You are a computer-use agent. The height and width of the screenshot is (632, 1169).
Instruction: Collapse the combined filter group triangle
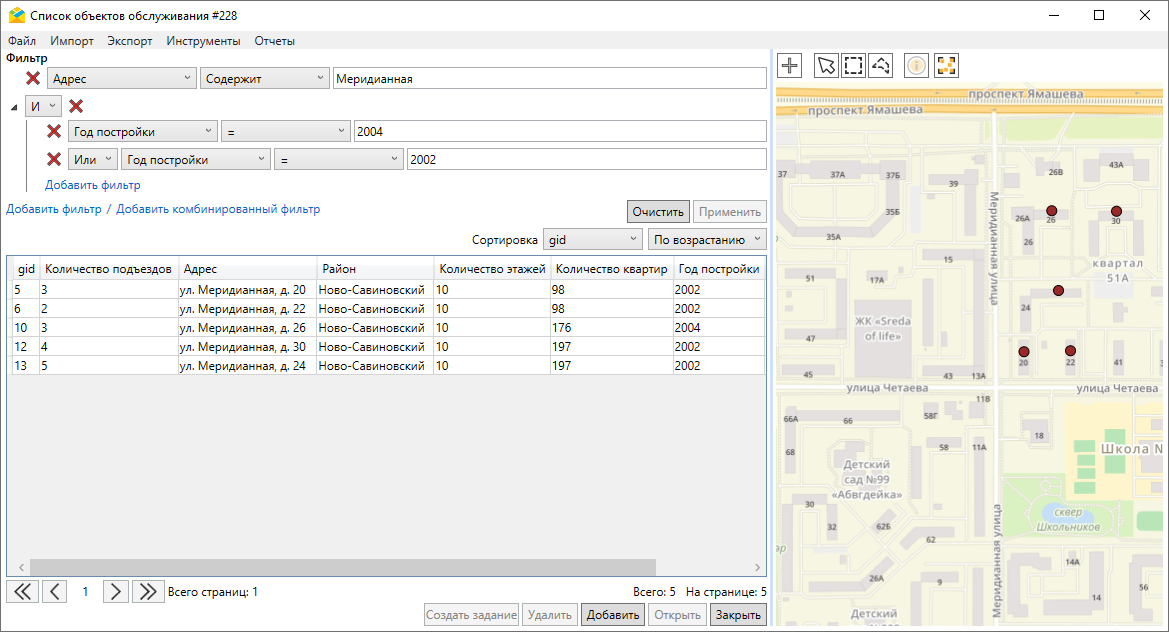[14, 107]
